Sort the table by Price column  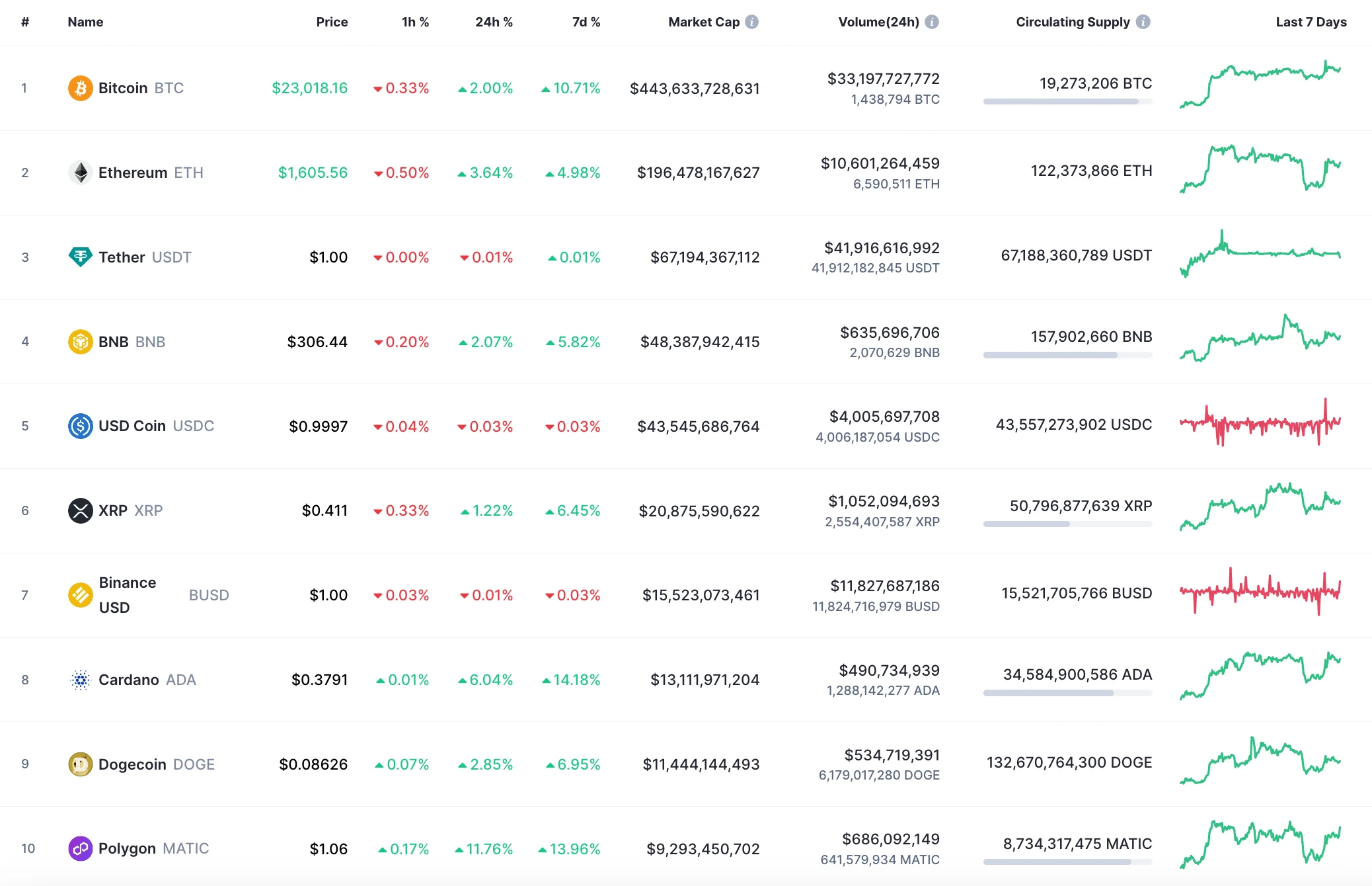(x=332, y=21)
